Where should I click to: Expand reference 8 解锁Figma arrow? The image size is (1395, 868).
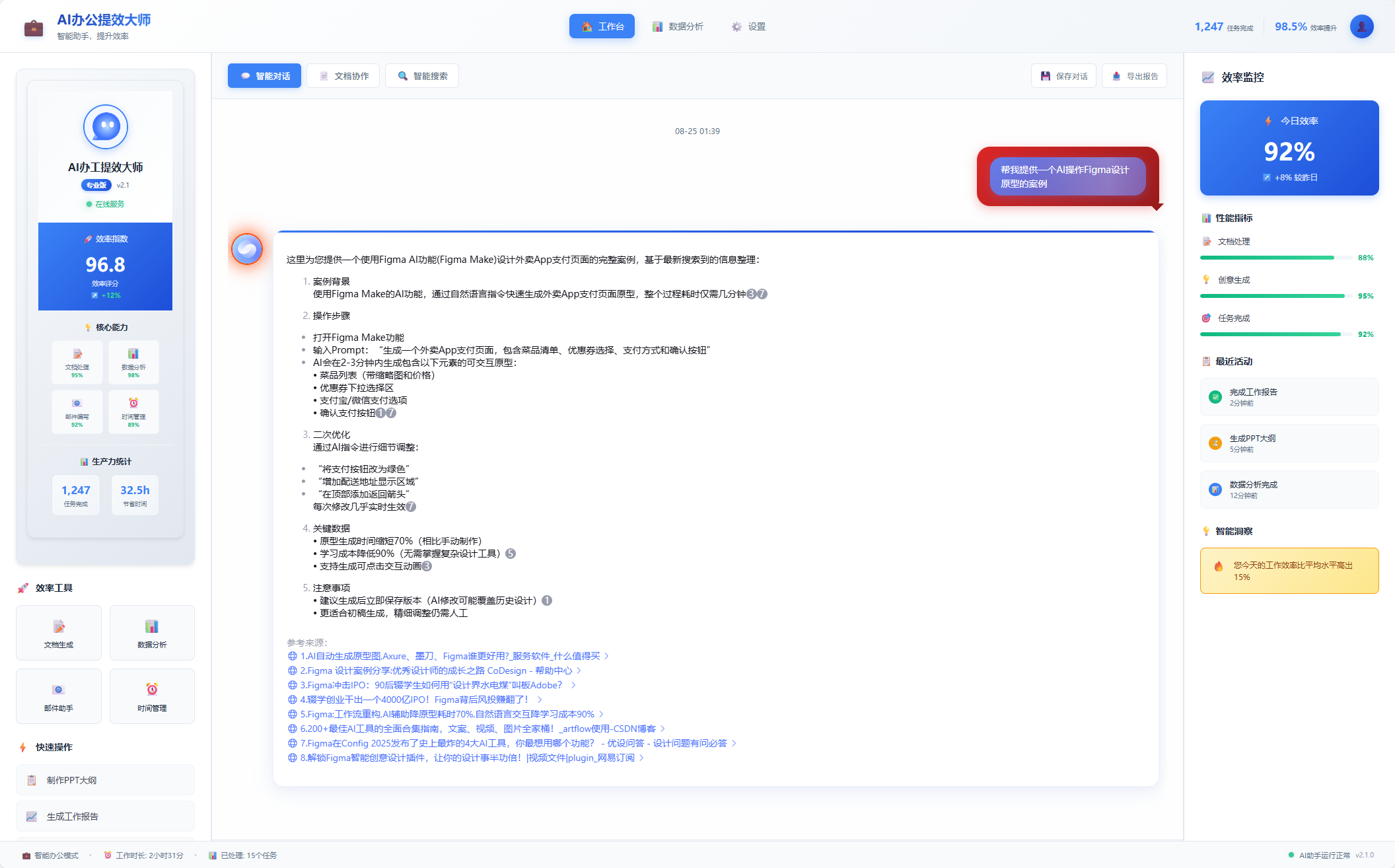point(641,758)
